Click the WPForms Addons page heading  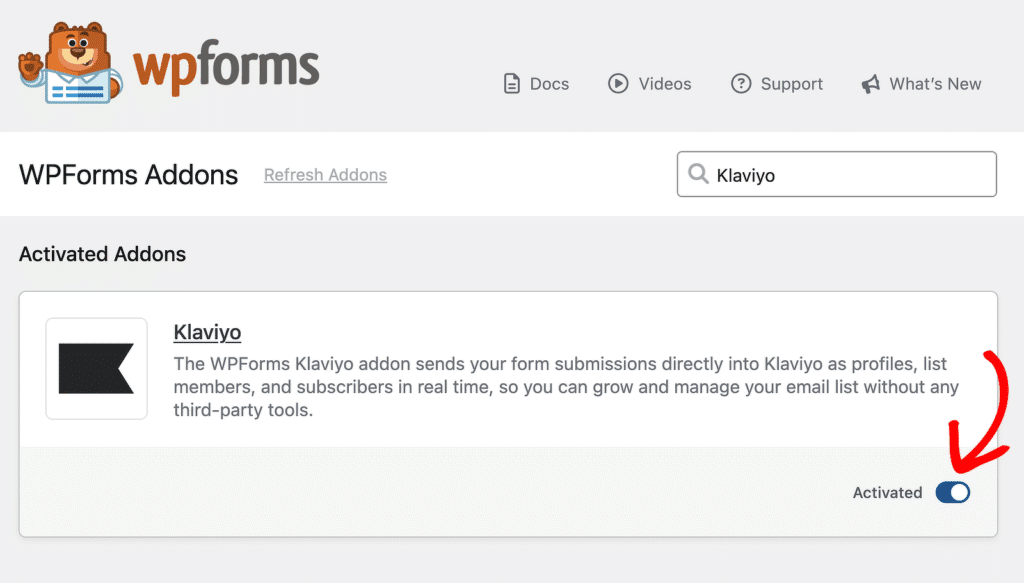(x=129, y=175)
